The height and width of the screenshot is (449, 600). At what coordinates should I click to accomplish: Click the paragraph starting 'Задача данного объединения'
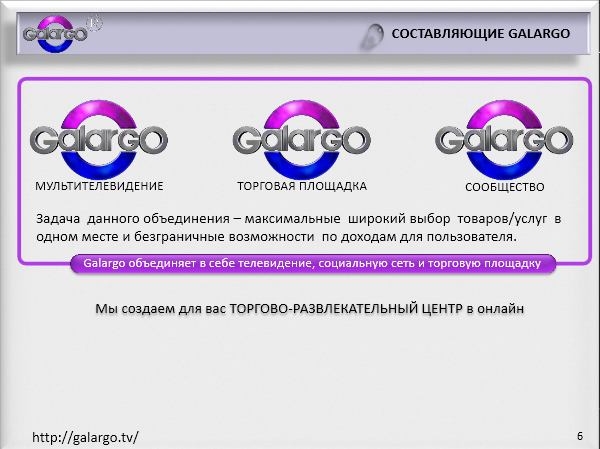298,228
